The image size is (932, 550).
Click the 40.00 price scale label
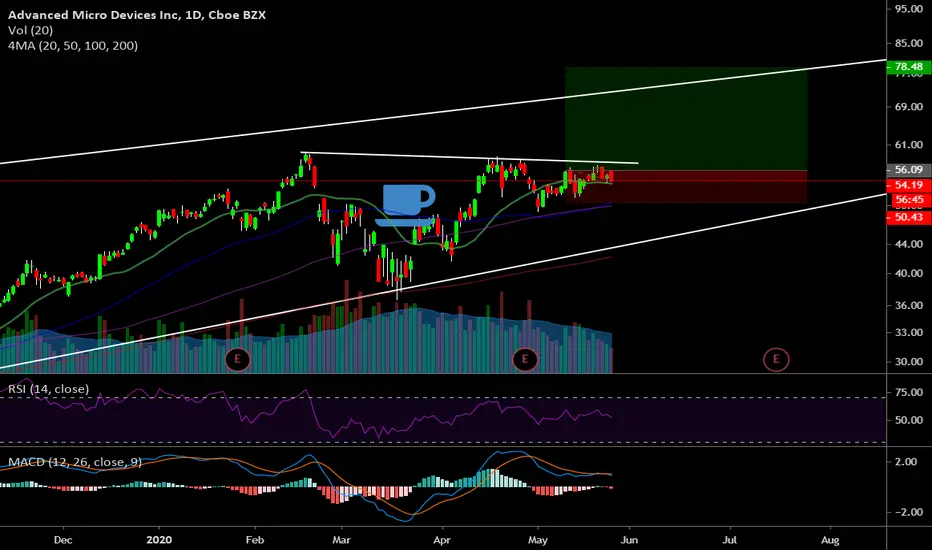pos(909,274)
